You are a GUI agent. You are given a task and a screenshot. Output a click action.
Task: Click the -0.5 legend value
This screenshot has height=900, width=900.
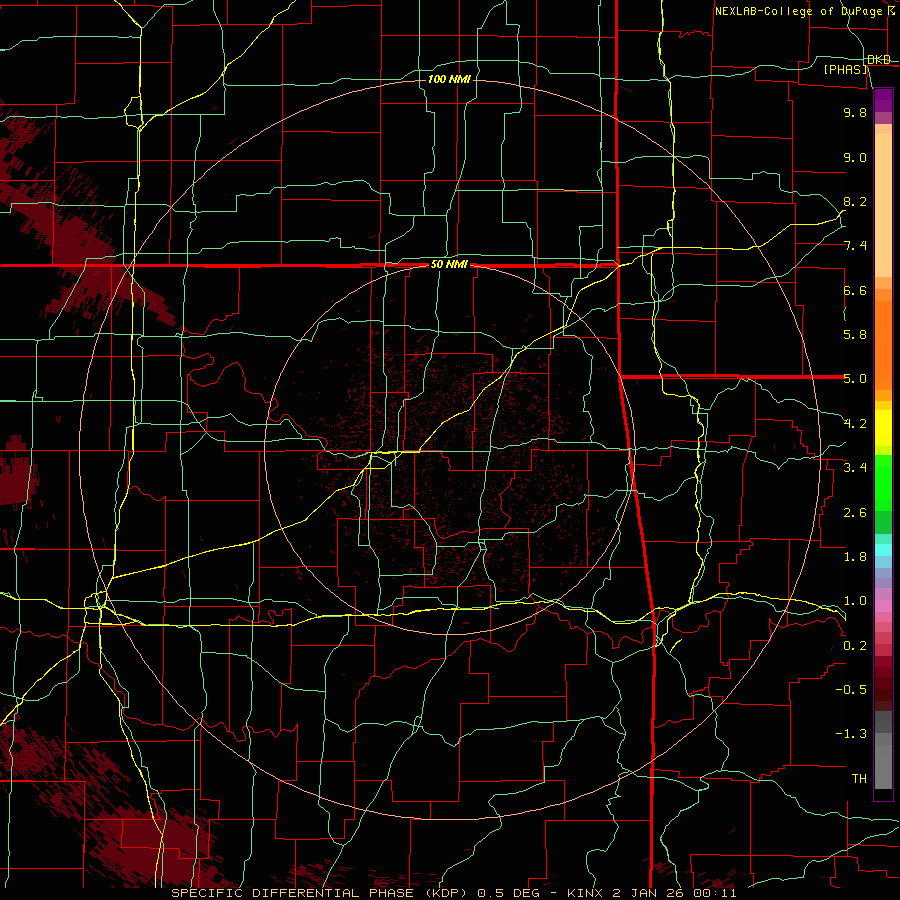point(851,690)
